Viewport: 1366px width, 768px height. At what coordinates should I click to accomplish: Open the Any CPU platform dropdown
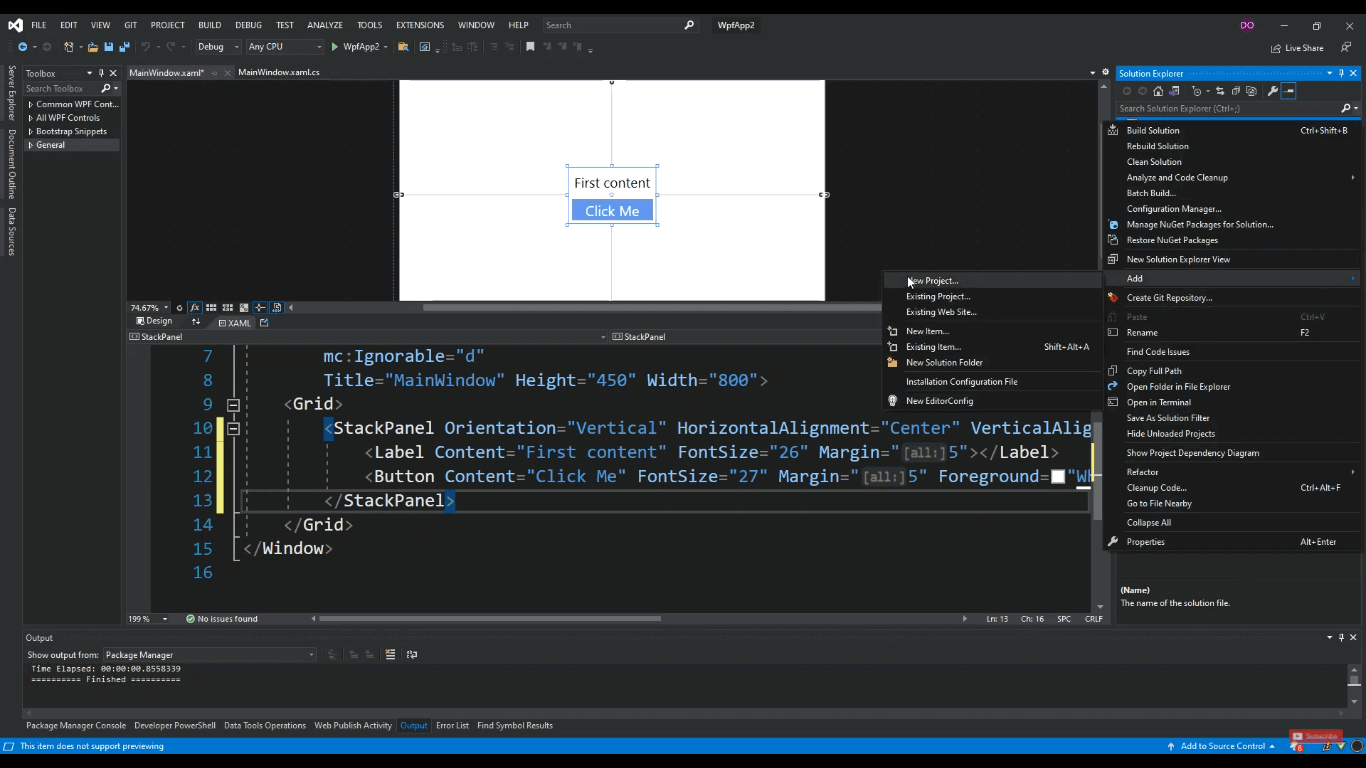click(x=286, y=47)
